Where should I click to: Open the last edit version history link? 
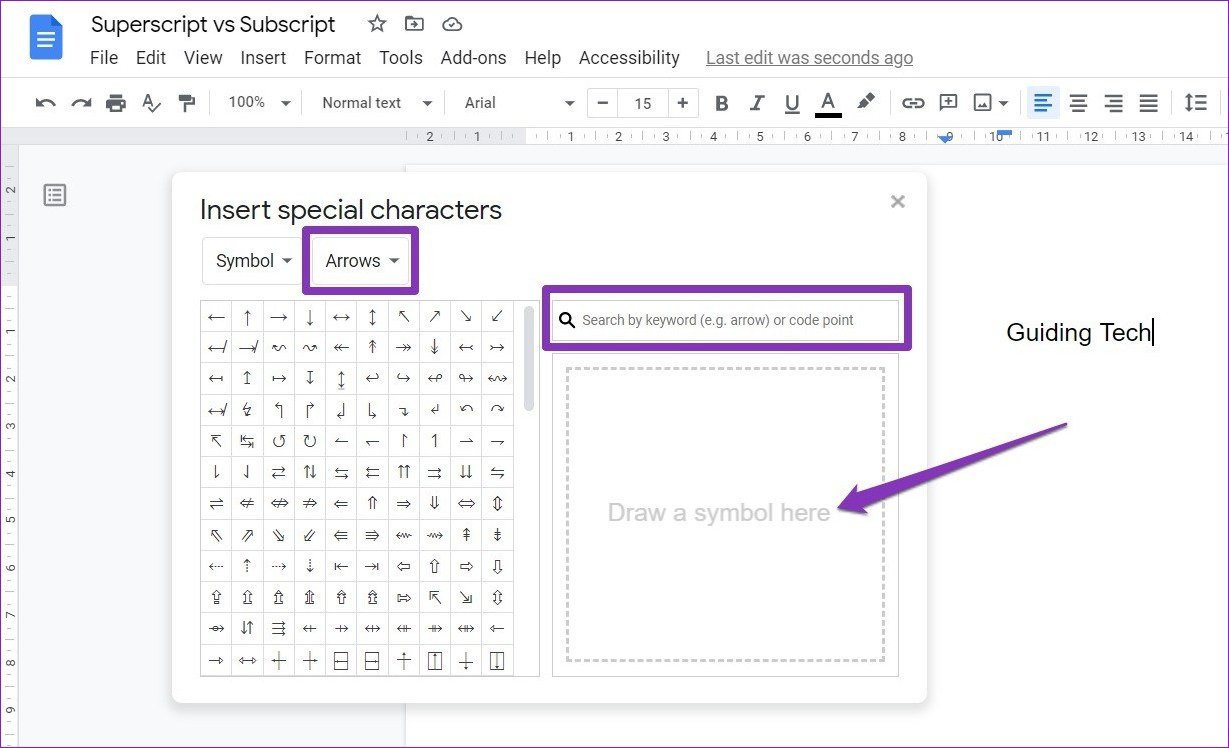pyautogui.click(x=809, y=58)
